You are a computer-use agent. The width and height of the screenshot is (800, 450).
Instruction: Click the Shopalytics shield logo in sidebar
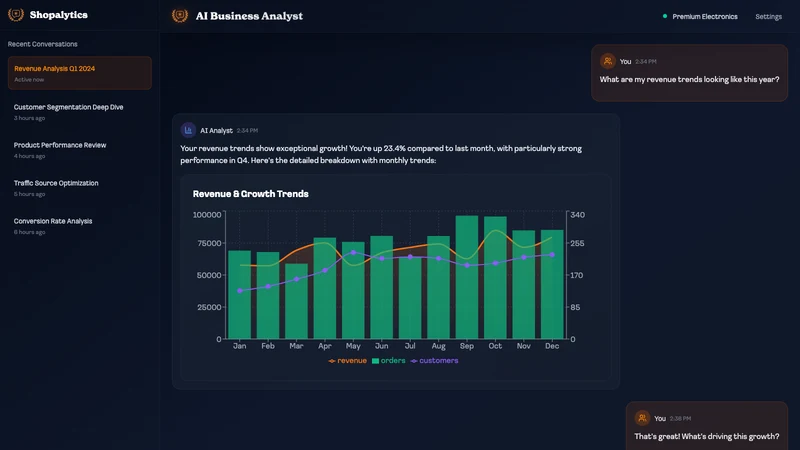pos(16,14)
